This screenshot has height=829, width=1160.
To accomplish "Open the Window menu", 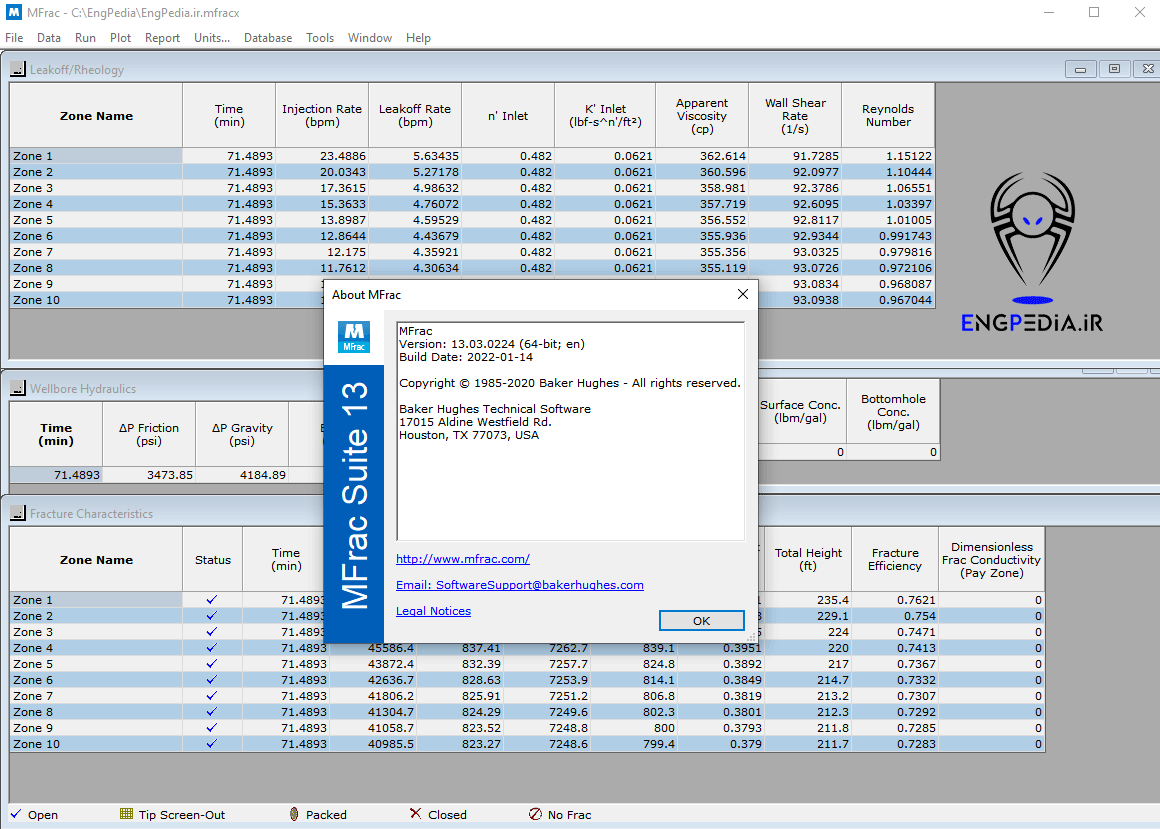I will point(369,38).
